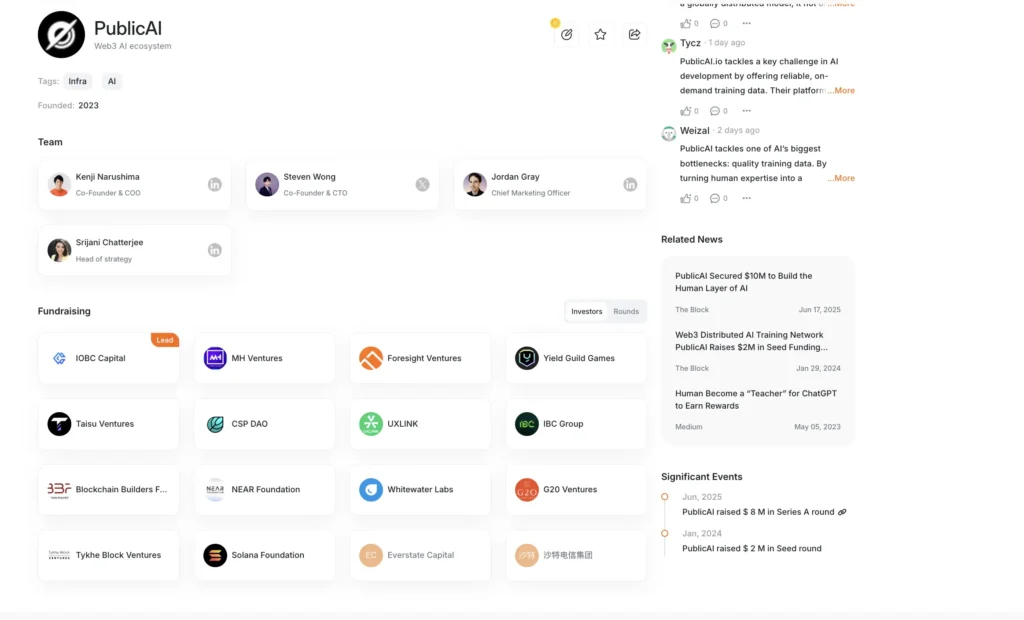Click the MH Ventures logo
1024x620 pixels.
tap(215, 358)
